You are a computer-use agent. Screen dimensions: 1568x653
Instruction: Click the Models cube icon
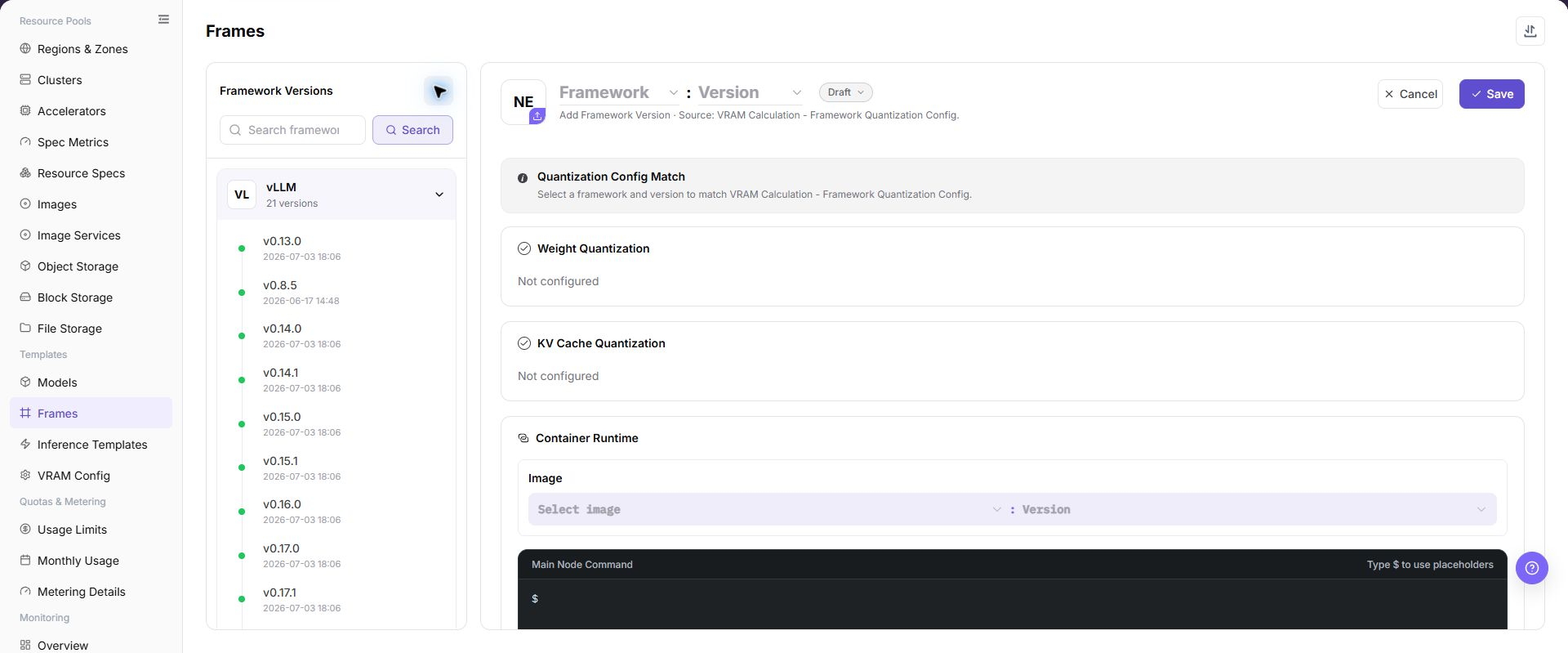(25, 382)
